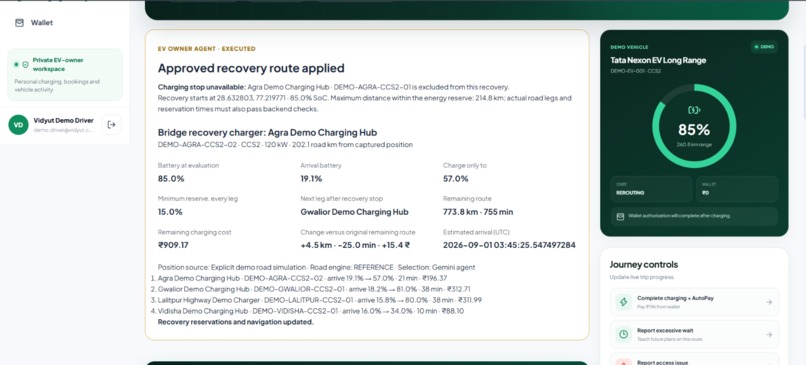The width and height of the screenshot is (806, 365).
Task: Click Approved recovery route applied heading
Action: (251, 68)
